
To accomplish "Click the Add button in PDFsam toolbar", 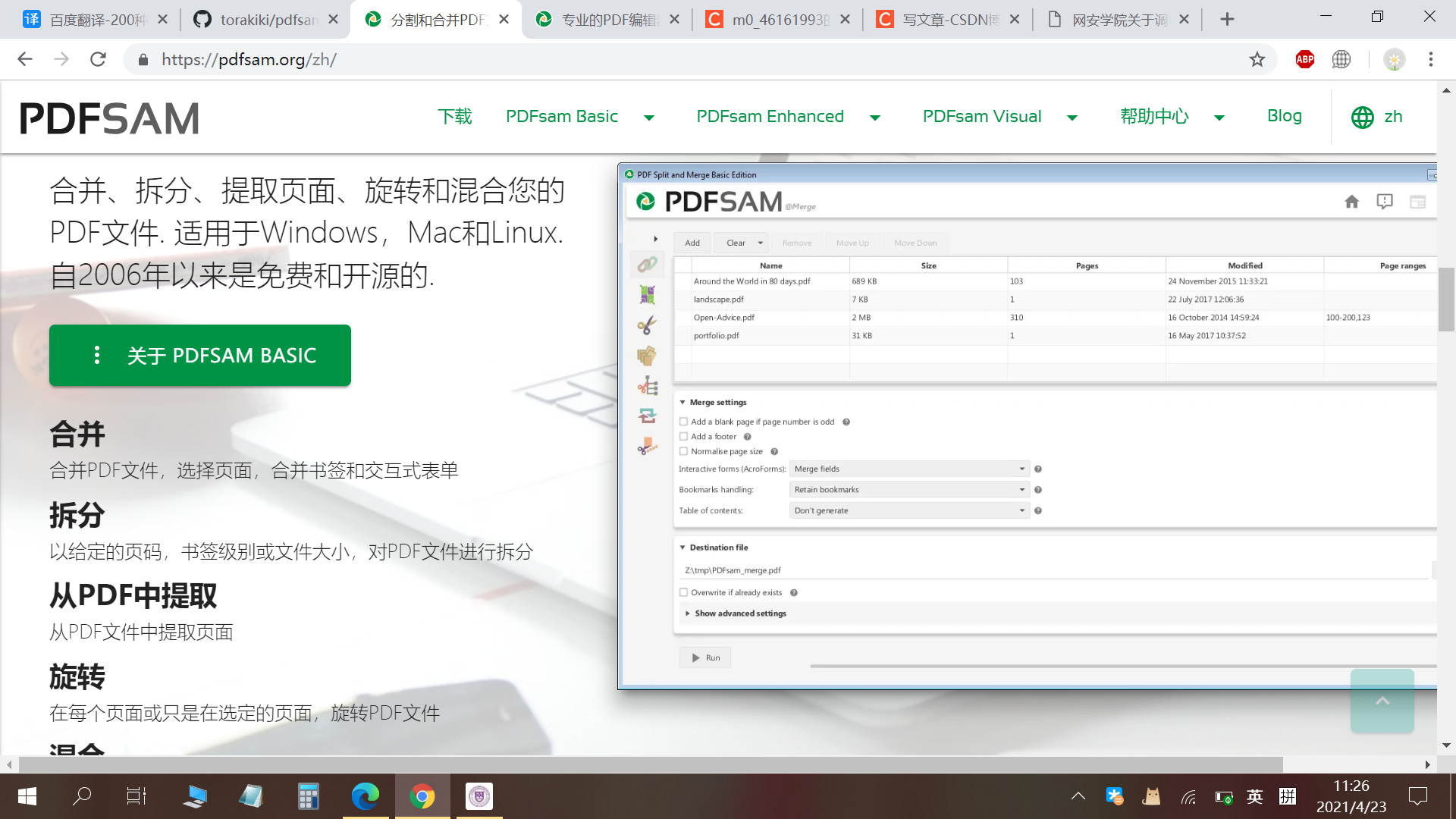I will 692,243.
